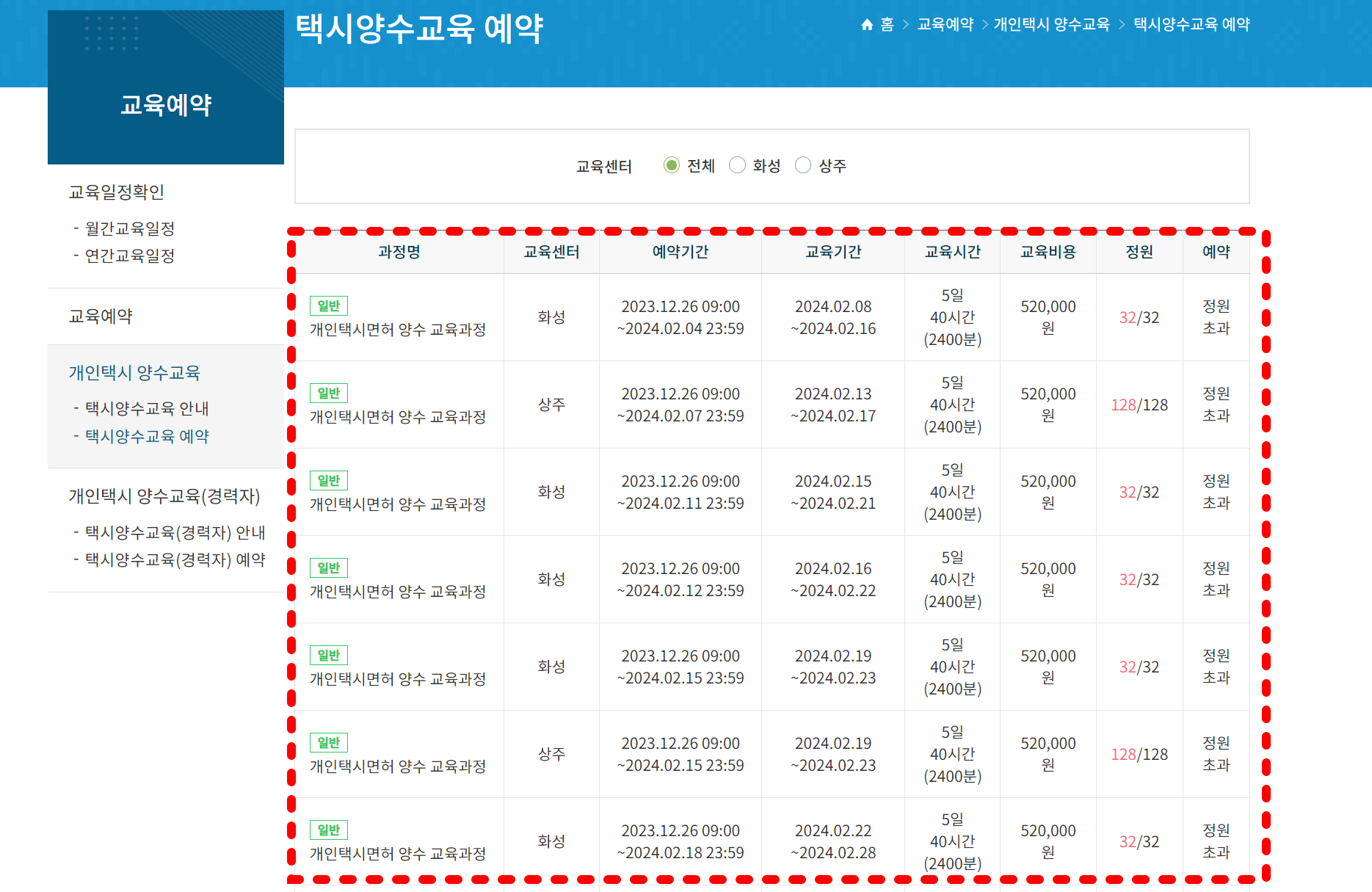The image size is (1372, 892).
Task: Select the 상주 education center radio button
Action: coord(803,165)
